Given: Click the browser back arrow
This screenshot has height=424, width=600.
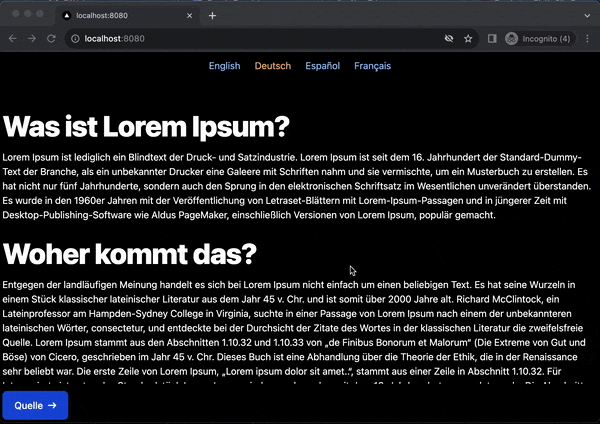Looking at the screenshot, I should tap(13, 39).
